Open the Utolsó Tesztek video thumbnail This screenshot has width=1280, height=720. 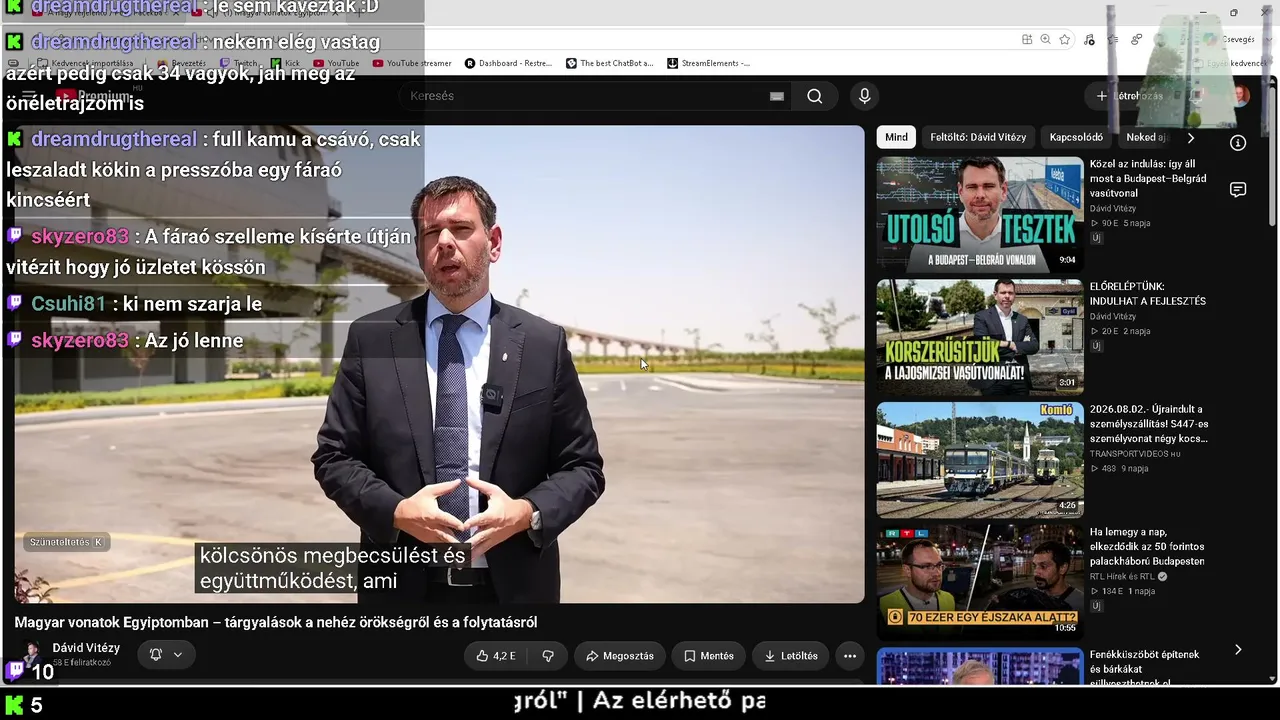(x=980, y=214)
